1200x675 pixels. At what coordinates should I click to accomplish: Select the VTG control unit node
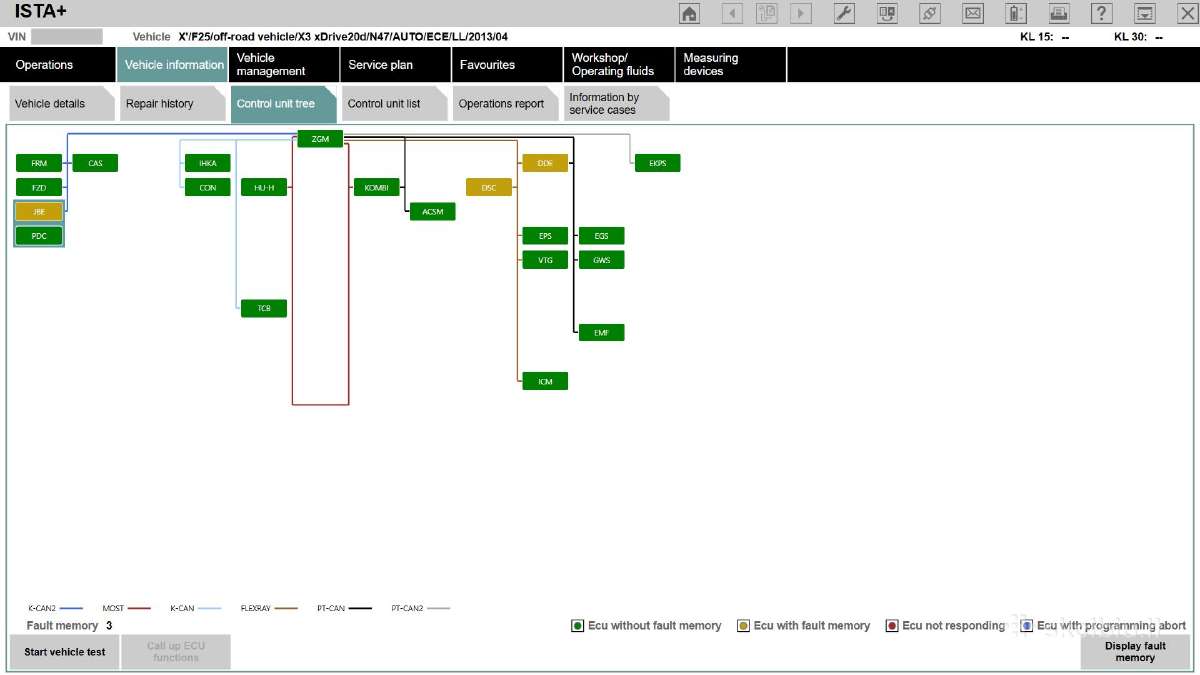tap(545, 260)
